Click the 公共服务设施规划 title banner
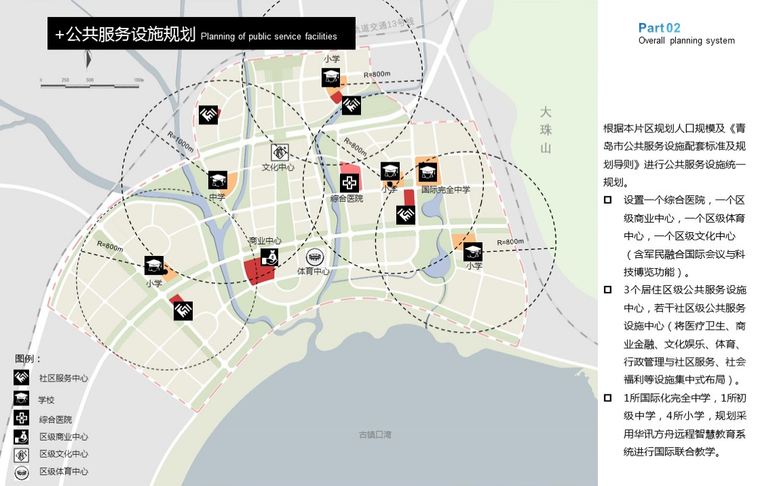The height and width of the screenshot is (486, 760). pyautogui.click(x=201, y=33)
